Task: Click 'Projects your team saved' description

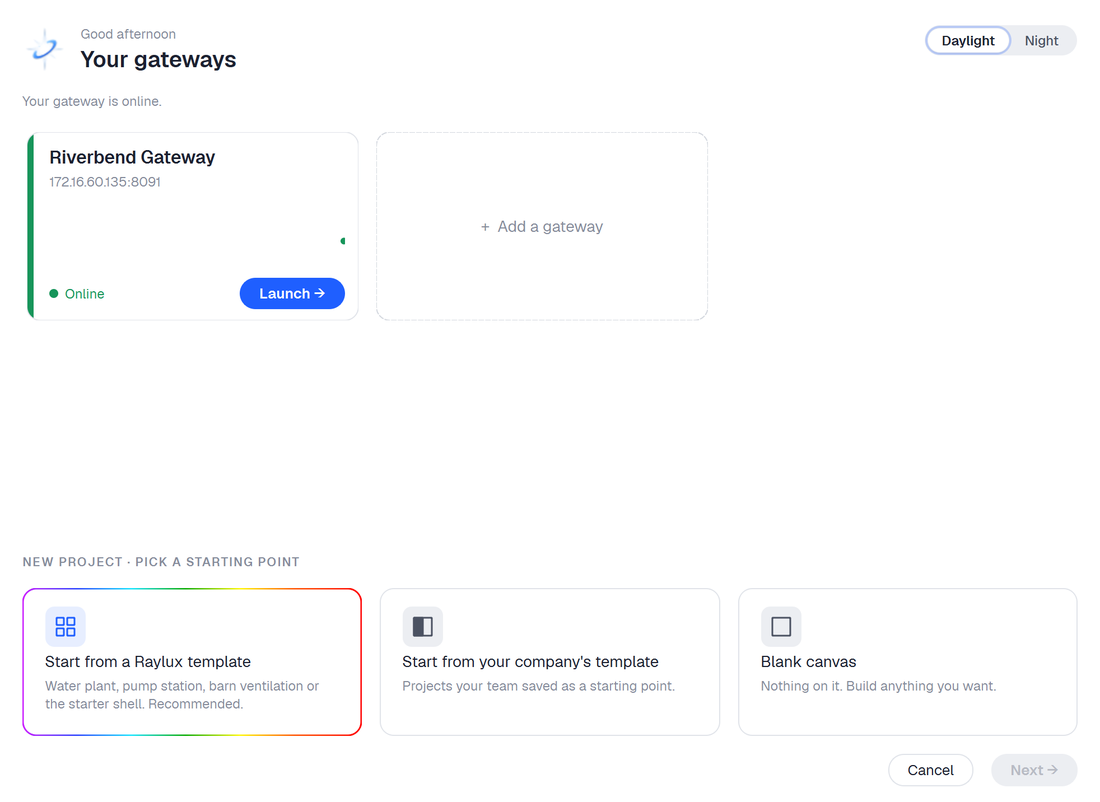Action: click(x=538, y=686)
